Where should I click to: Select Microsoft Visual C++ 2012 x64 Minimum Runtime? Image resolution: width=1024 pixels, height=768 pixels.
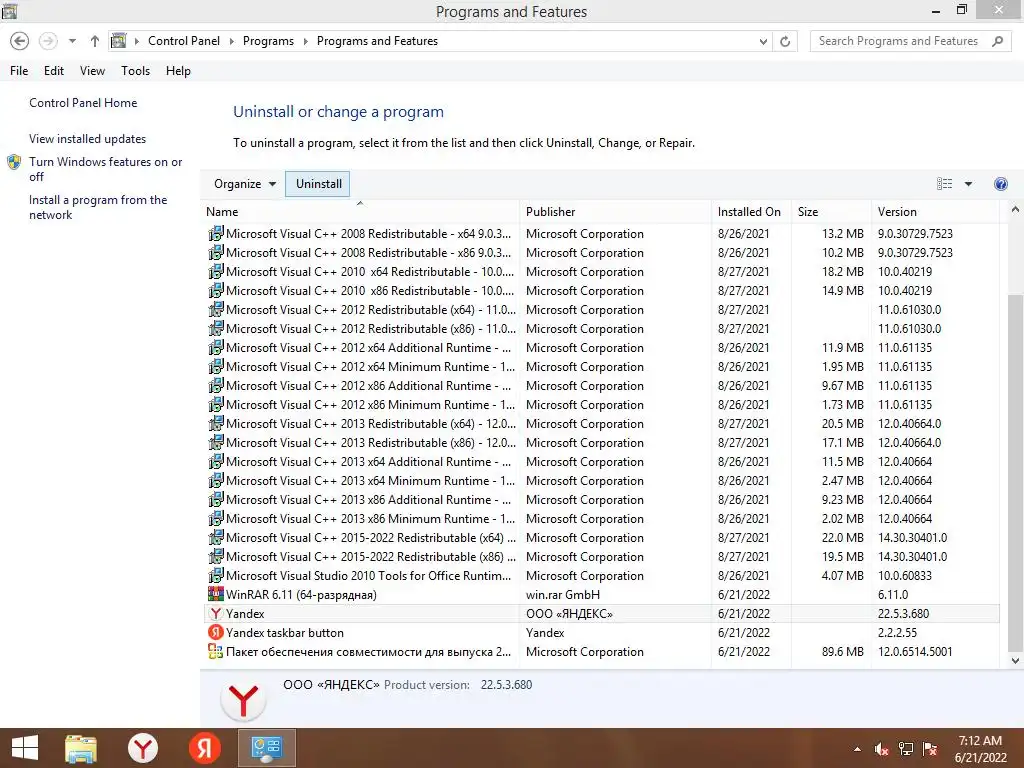pyautogui.click(x=600, y=366)
